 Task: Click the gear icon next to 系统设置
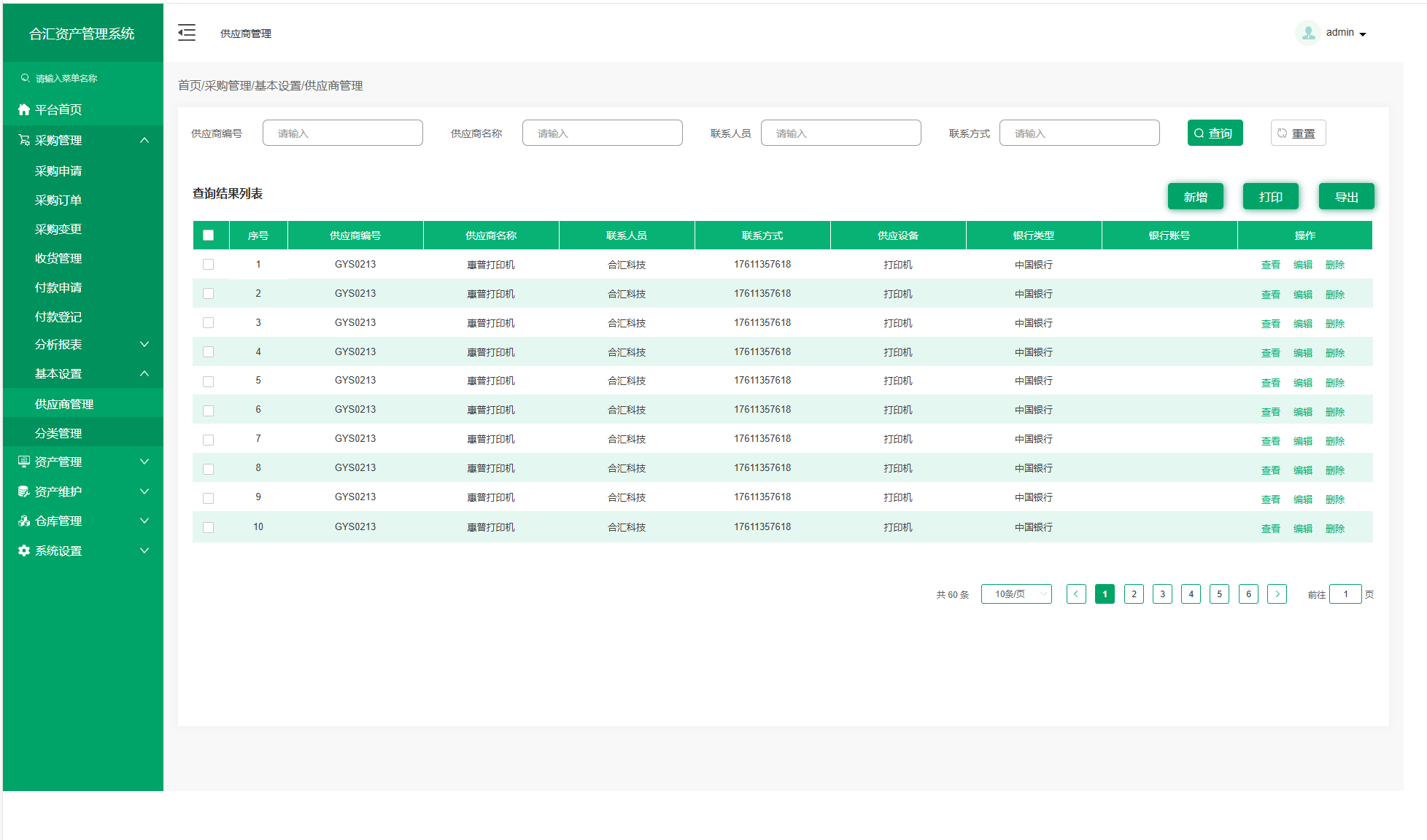(x=24, y=551)
